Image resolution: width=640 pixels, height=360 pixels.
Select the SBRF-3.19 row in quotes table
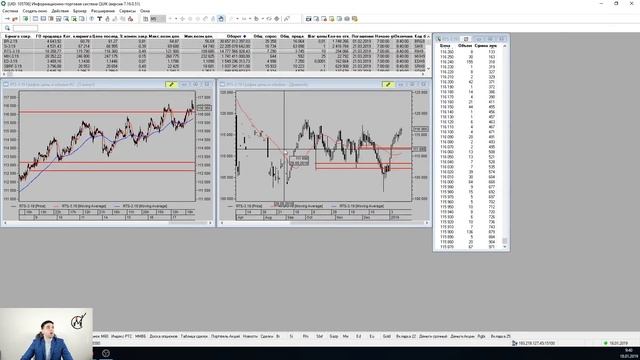[214, 66]
